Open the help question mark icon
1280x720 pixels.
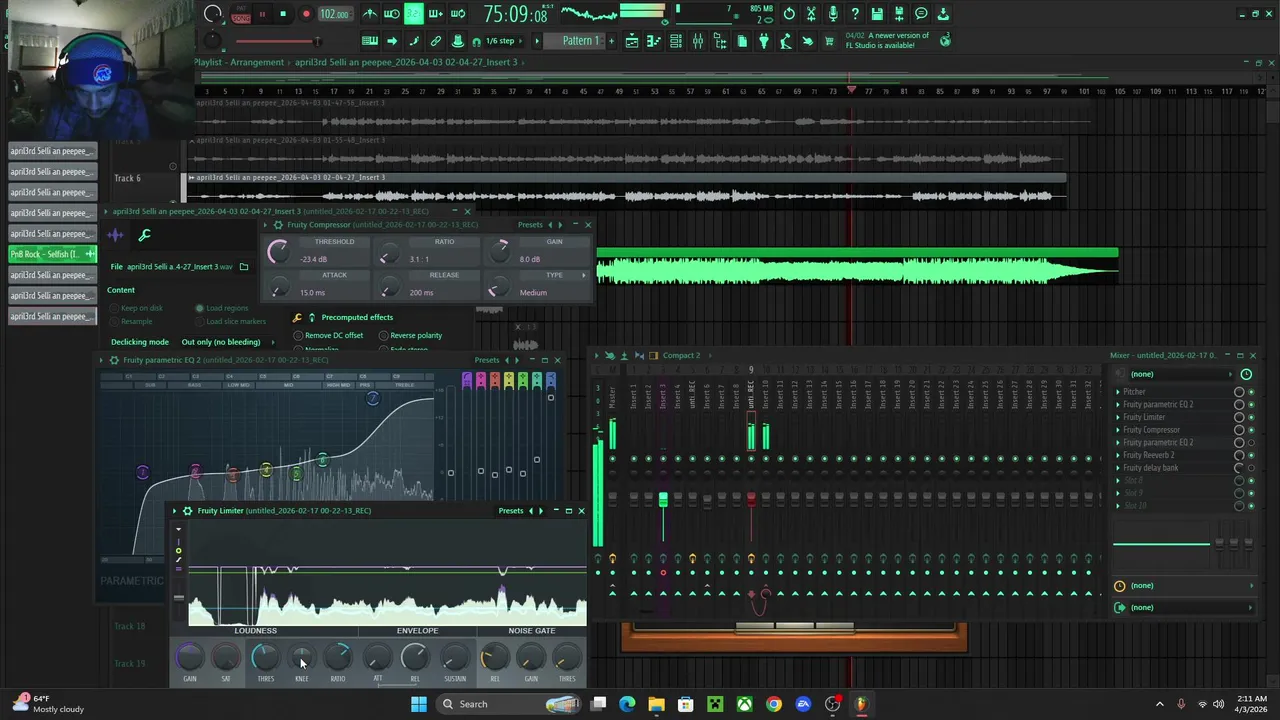point(855,14)
